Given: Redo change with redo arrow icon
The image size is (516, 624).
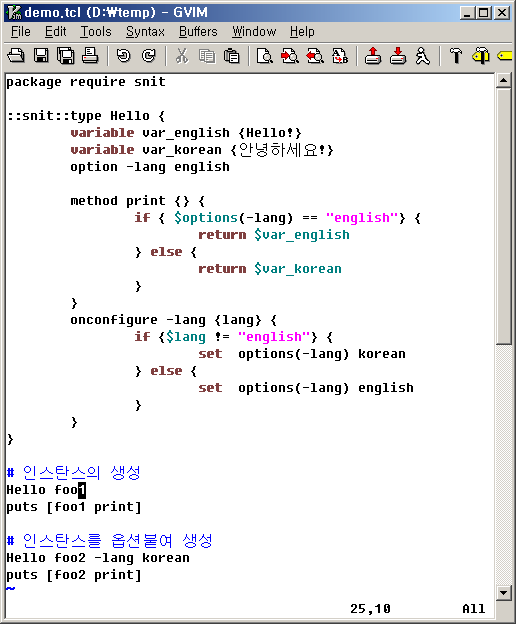Looking at the screenshot, I should coord(149,56).
